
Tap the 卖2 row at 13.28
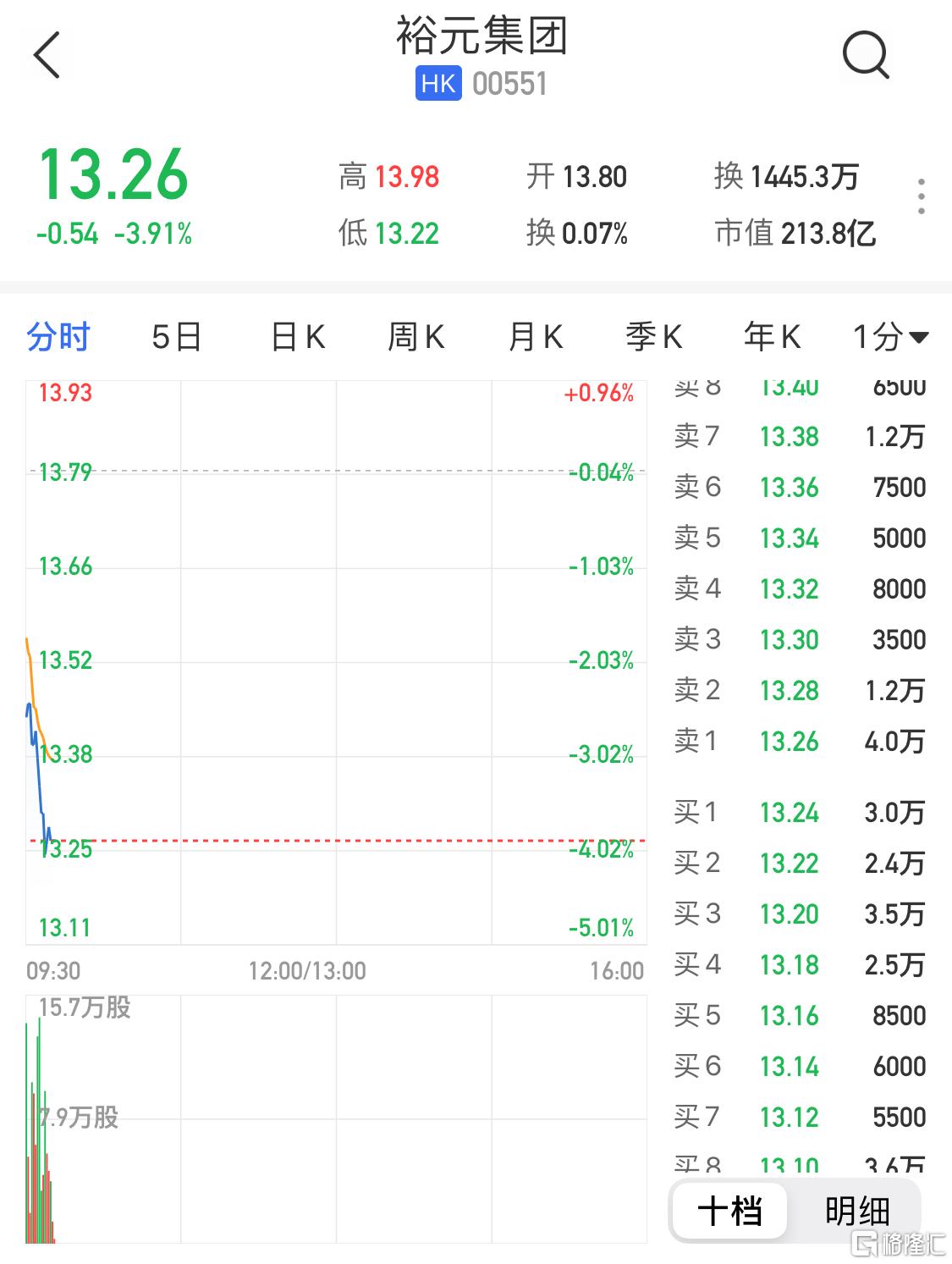coord(800,691)
